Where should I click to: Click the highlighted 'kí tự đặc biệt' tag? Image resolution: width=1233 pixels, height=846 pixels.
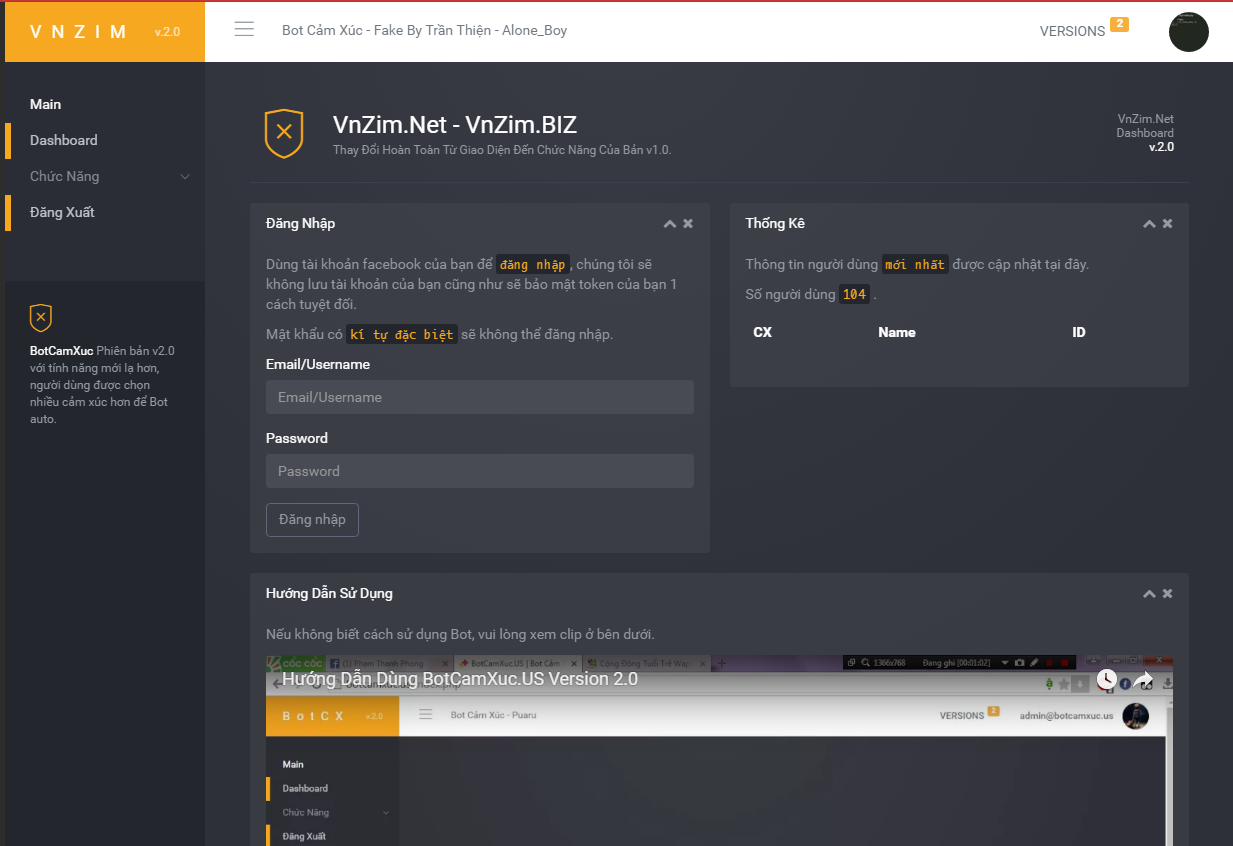coord(402,334)
